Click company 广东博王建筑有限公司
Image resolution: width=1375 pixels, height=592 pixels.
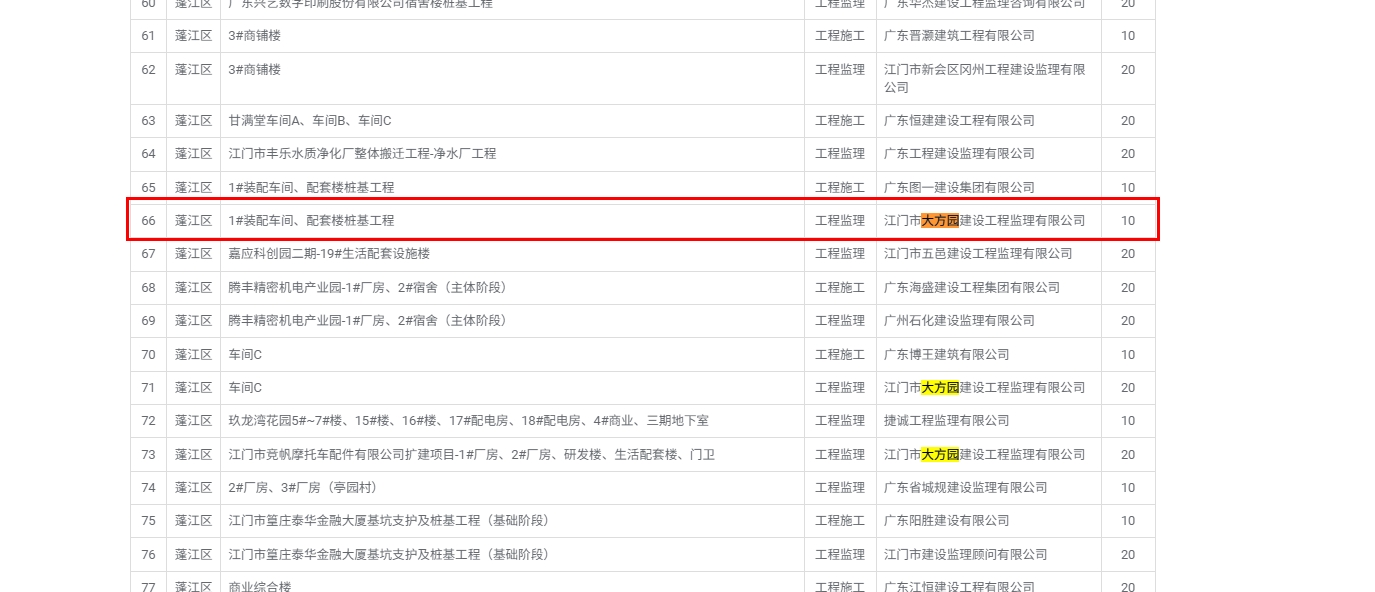tap(946, 355)
